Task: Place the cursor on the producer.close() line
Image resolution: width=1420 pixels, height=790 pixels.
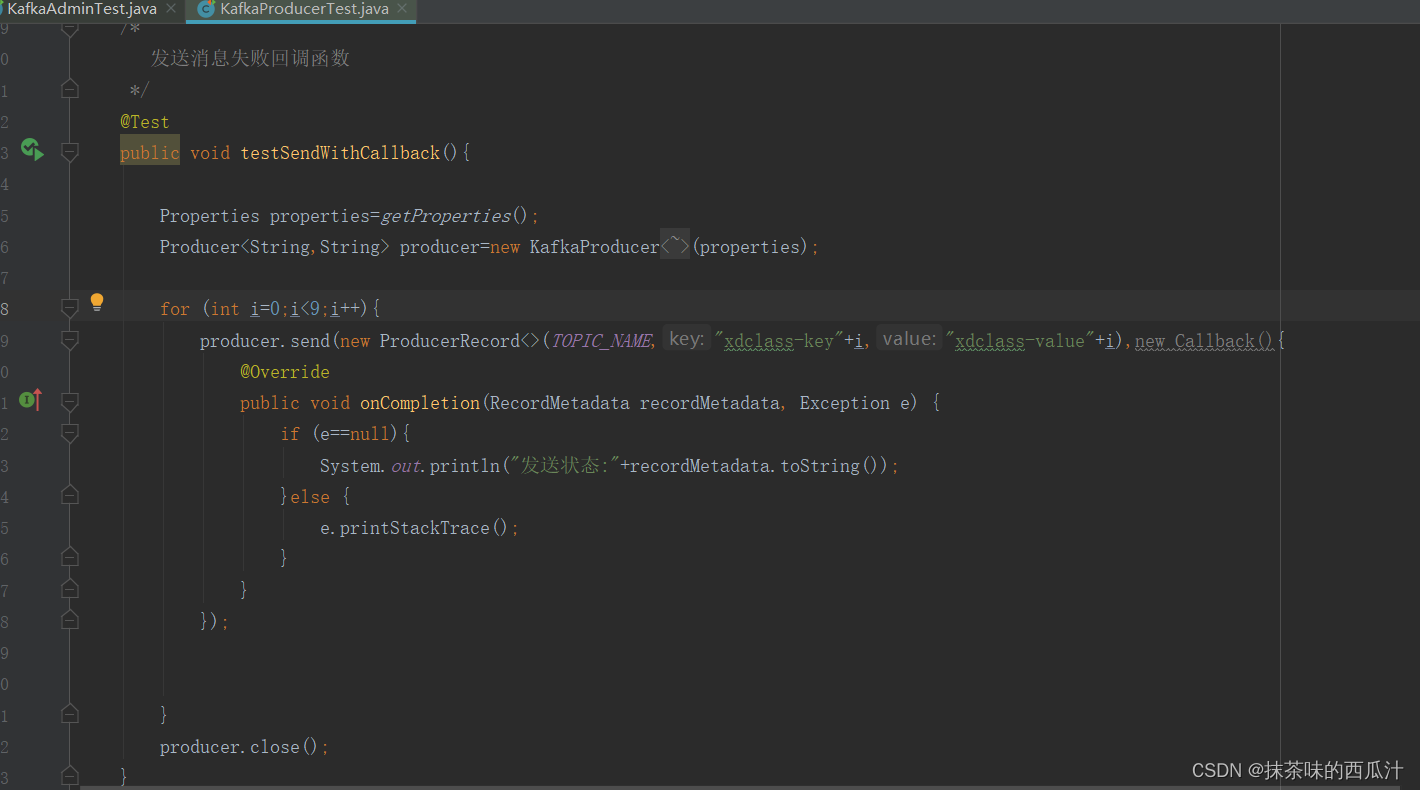Action: 243,747
